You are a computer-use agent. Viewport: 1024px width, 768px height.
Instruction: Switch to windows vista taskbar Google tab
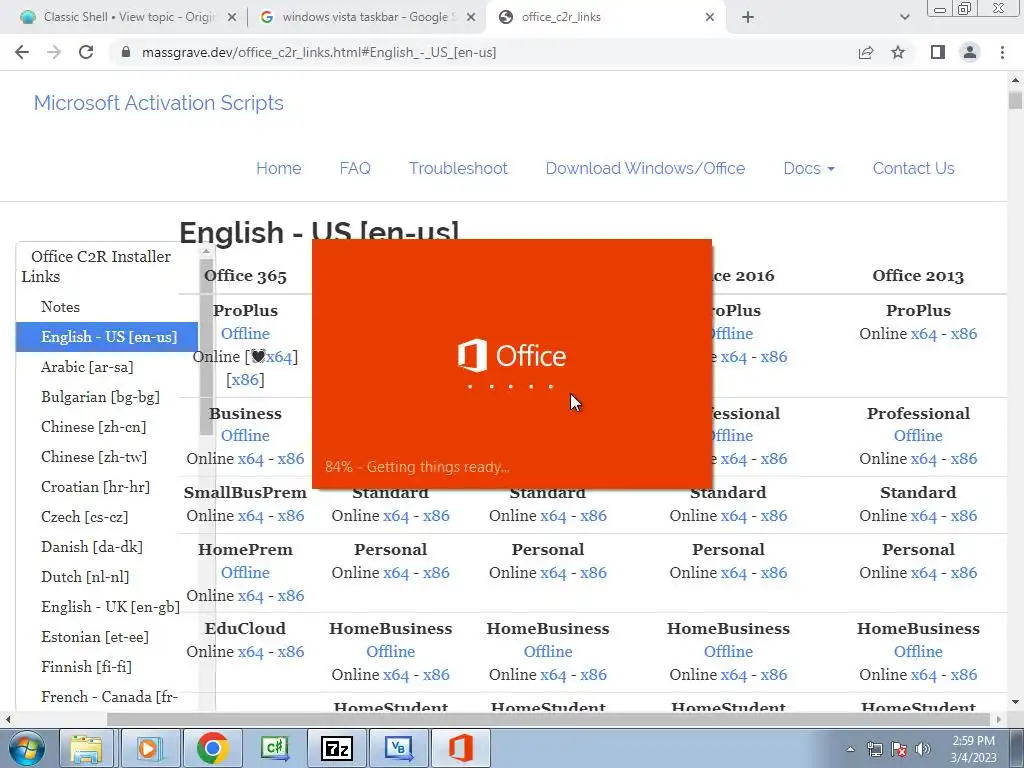click(369, 17)
